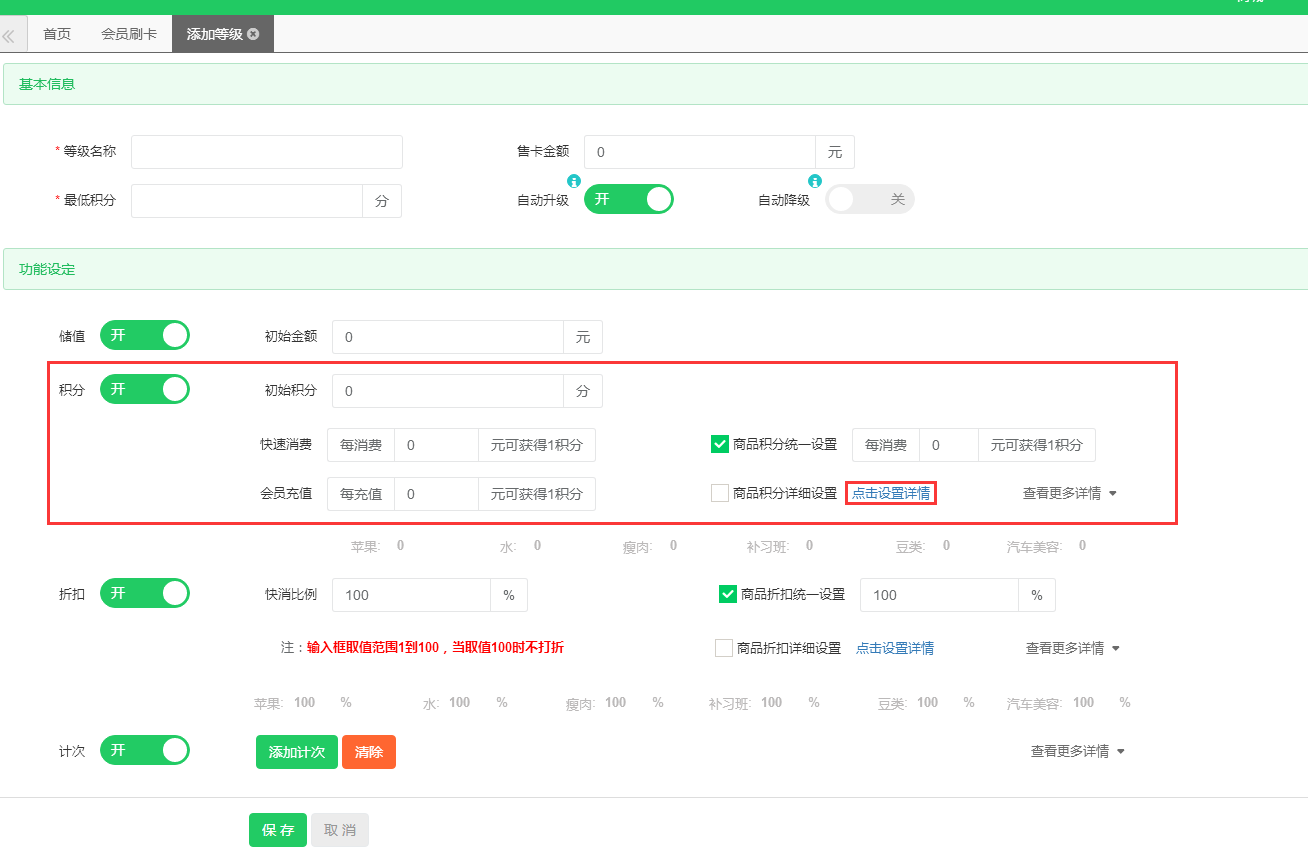
Task: Click the 基本信息 section header
Action: tap(655, 84)
